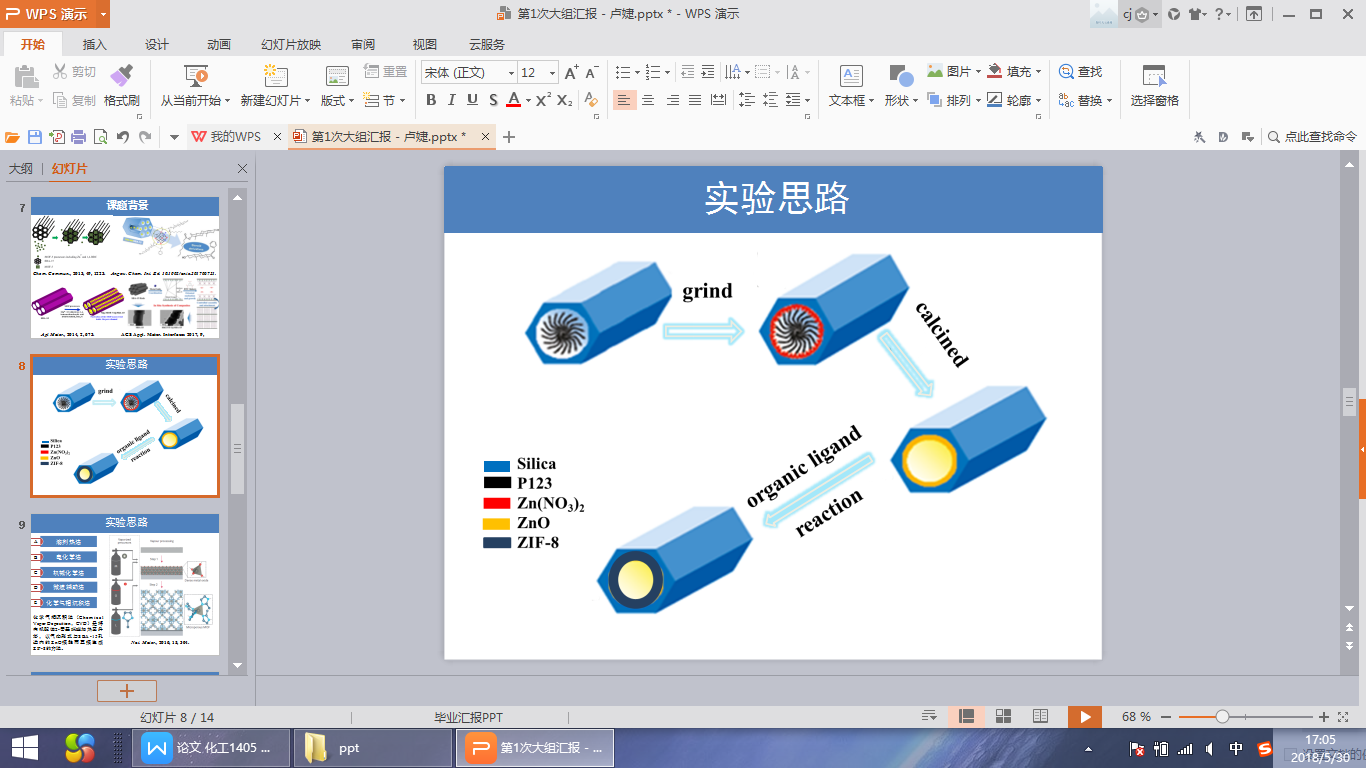Toggle italic text formatting
The image size is (1366, 768).
(x=451, y=100)
